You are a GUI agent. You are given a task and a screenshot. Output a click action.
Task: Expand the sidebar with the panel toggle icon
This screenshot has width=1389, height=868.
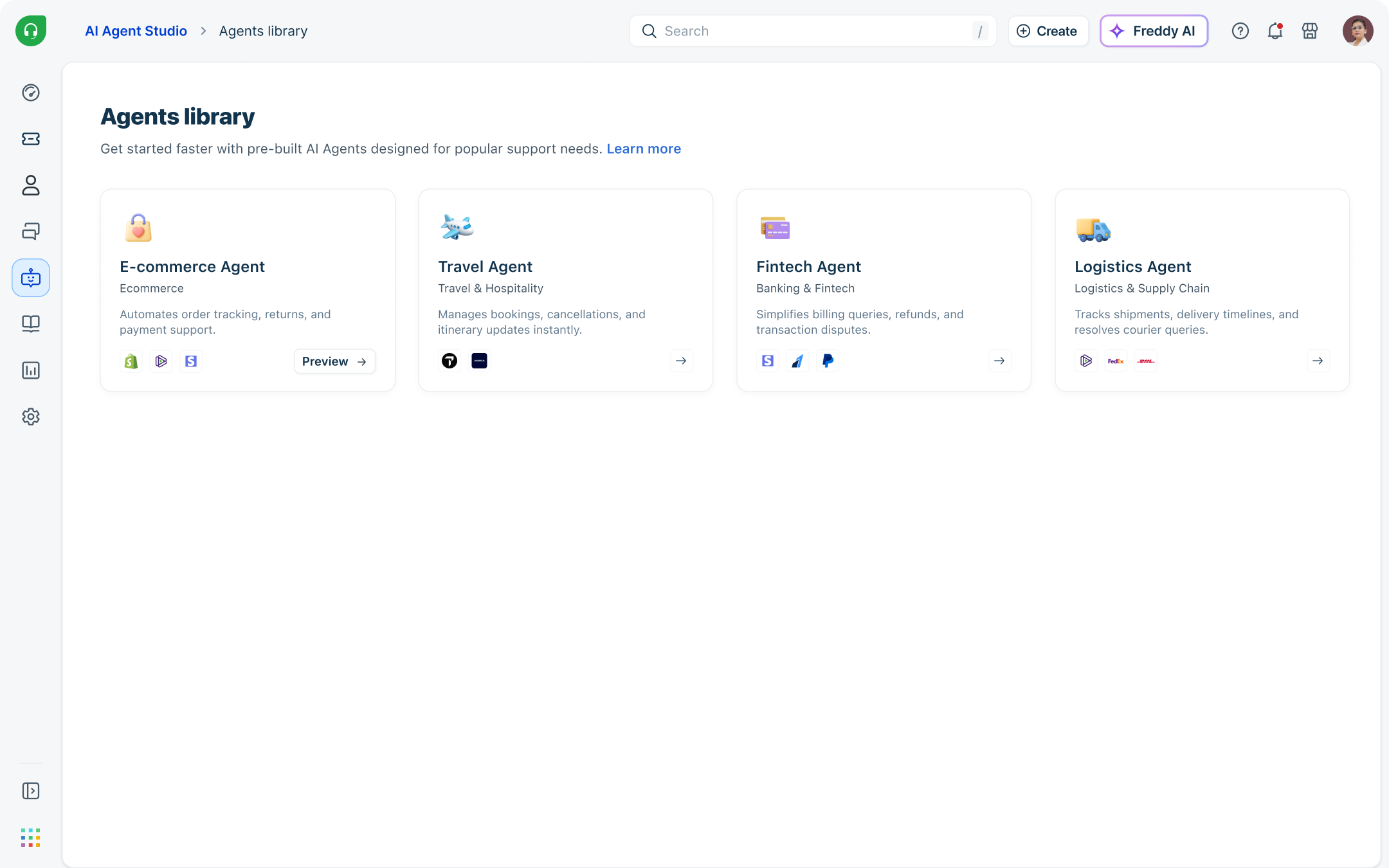pos(31,791)
